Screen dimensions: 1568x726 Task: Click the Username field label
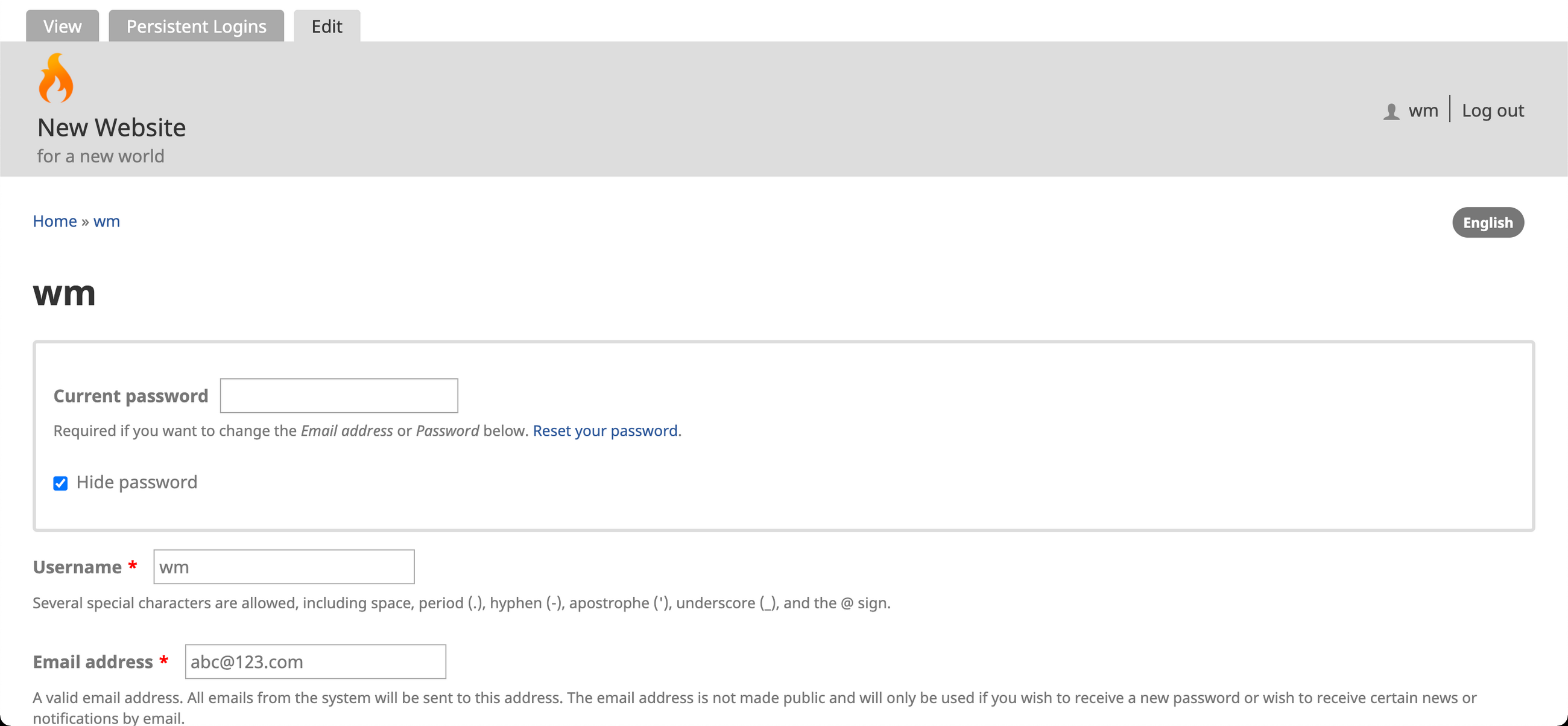click(x=77, y=567)
